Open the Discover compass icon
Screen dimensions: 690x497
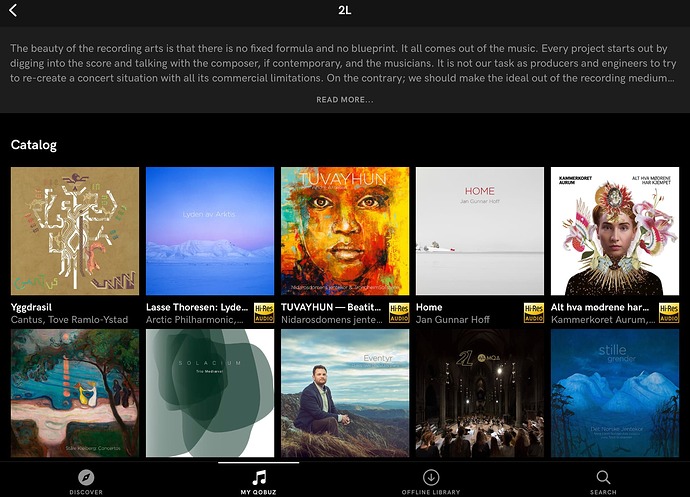(86, 477)
